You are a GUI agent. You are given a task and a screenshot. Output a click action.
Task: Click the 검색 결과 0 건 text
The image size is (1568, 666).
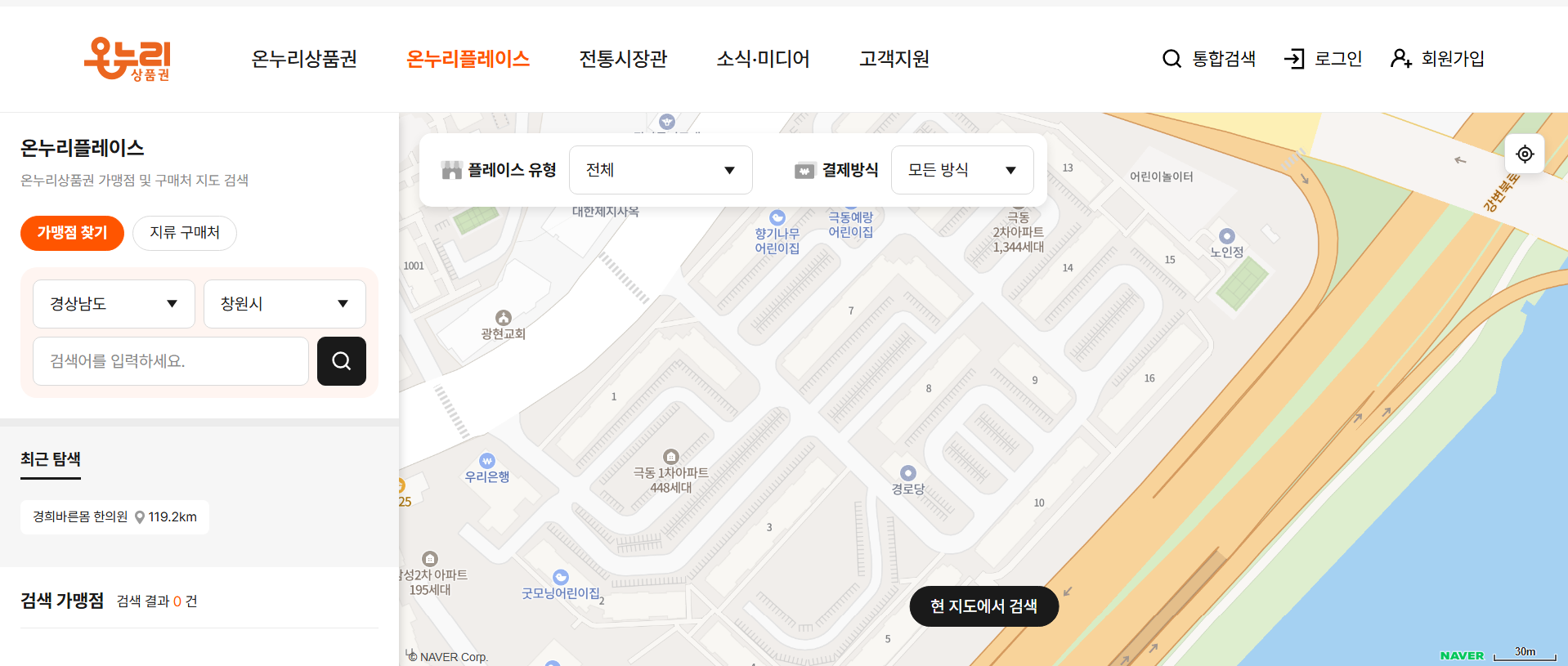(157, 601)
